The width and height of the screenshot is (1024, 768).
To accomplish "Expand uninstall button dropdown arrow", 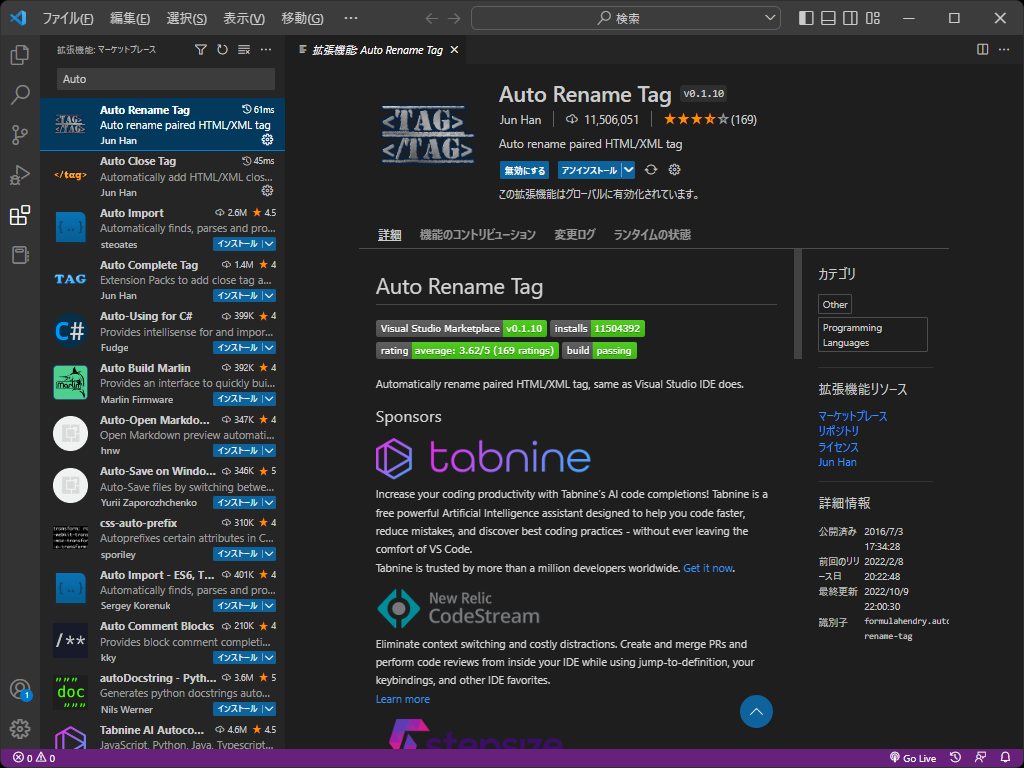I will pyautogui.click(x=628, y=170).
